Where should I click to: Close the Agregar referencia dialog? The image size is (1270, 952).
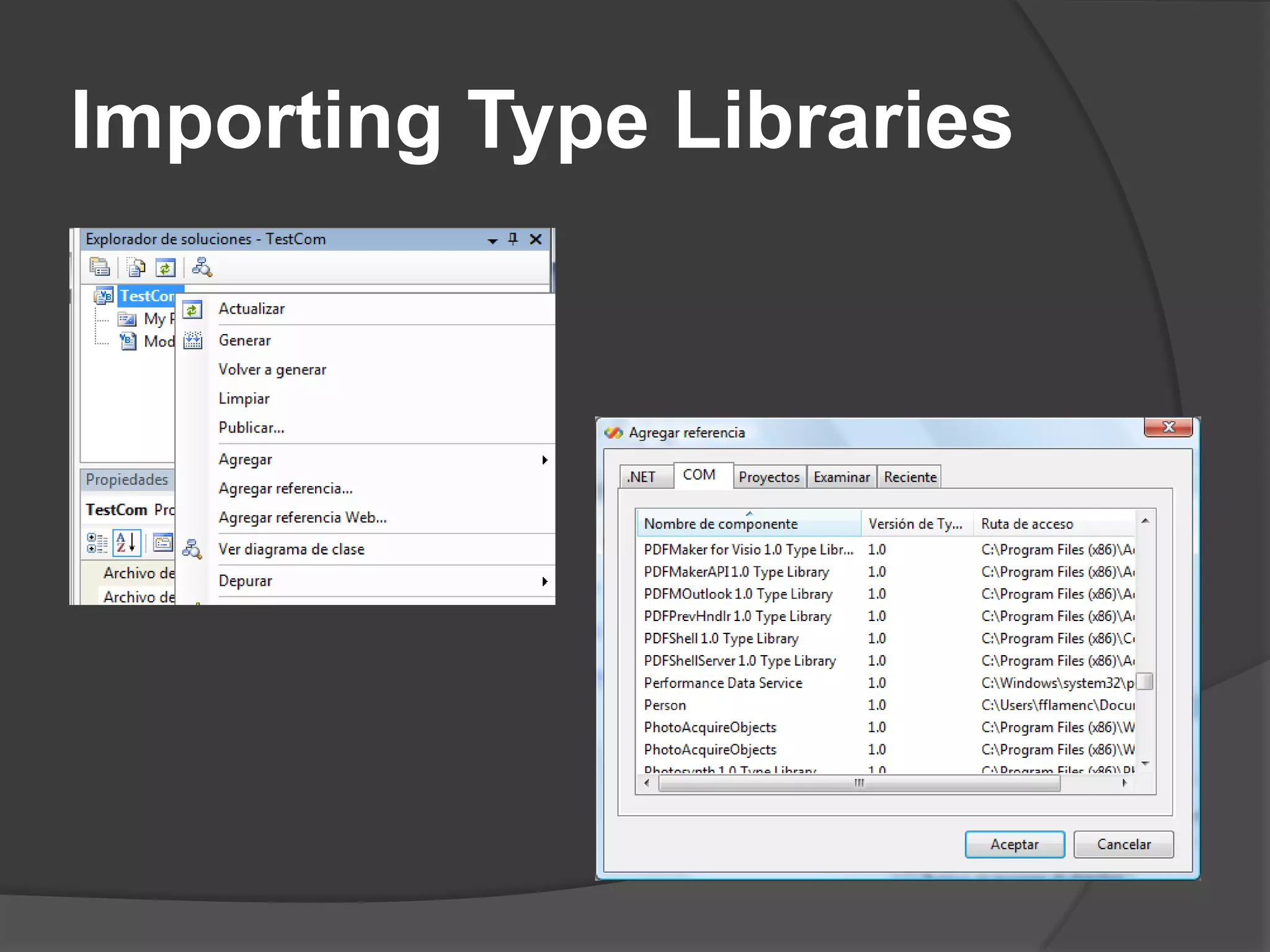(1168, 427)
